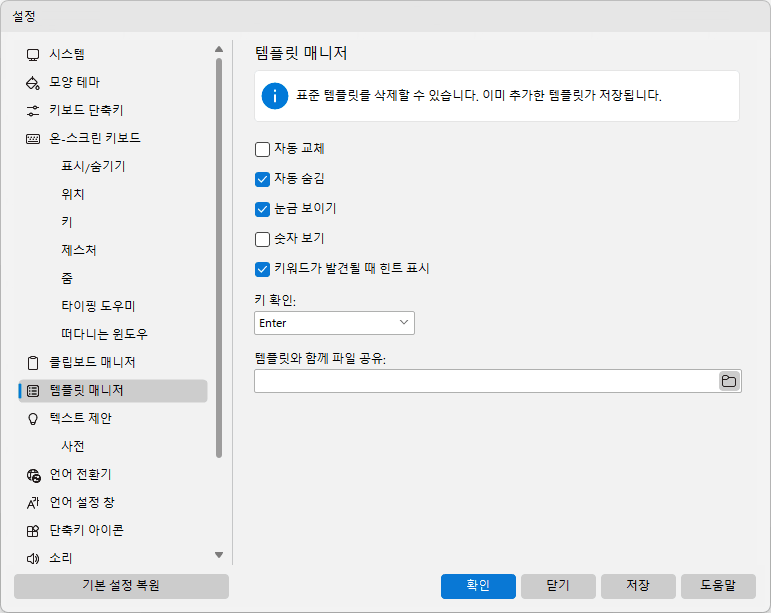Open the 클립보드 매니저 settings page

[x=113, y=363]
